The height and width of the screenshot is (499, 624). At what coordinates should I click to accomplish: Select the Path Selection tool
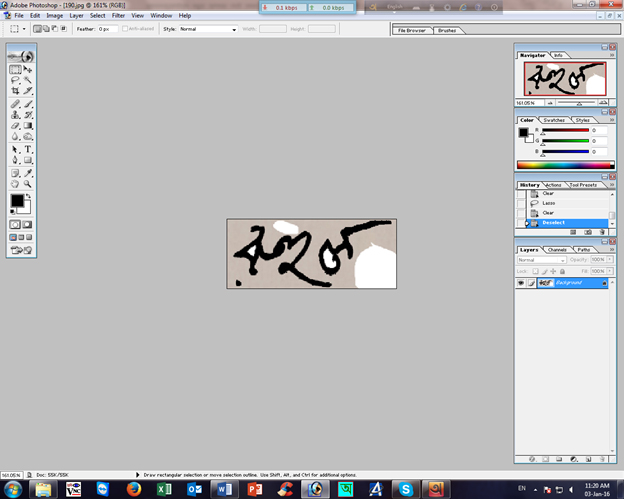15,150
